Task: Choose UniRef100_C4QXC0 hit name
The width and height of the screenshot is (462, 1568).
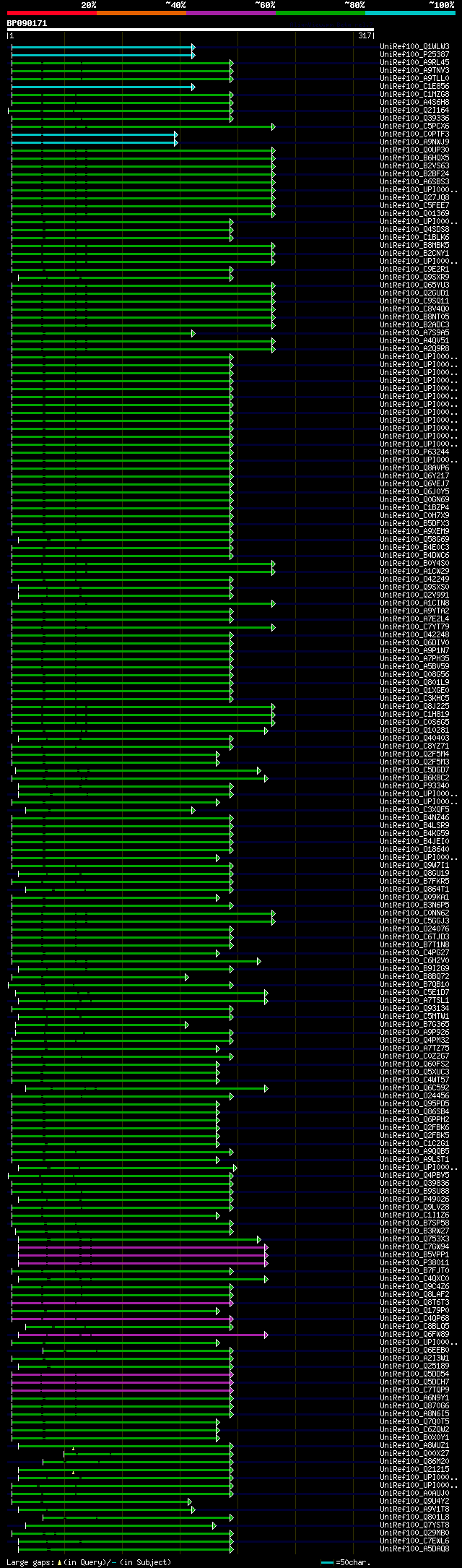Action: coord(414,1279)
